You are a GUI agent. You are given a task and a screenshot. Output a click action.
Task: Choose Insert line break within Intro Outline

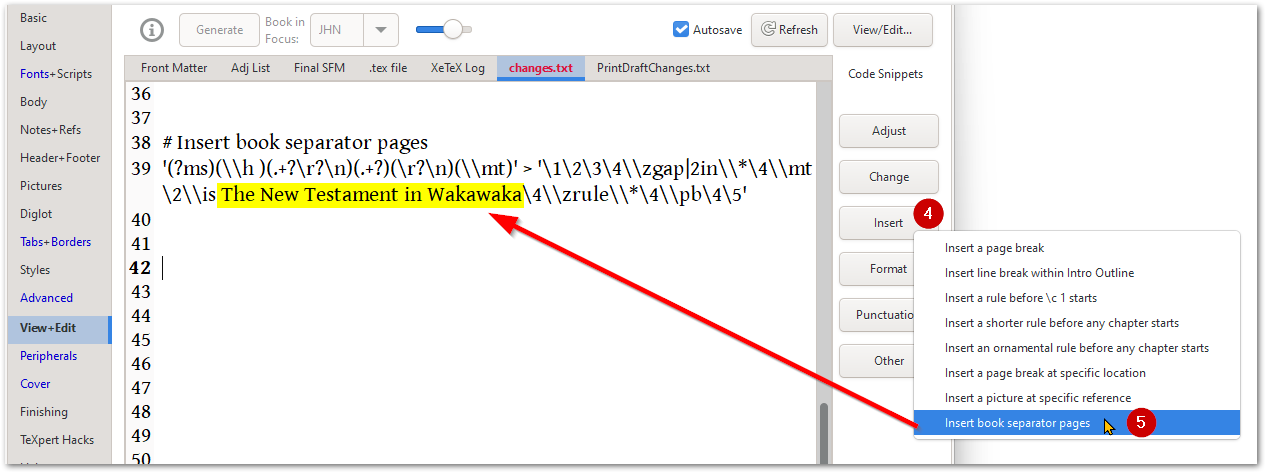click(1077, 273)
